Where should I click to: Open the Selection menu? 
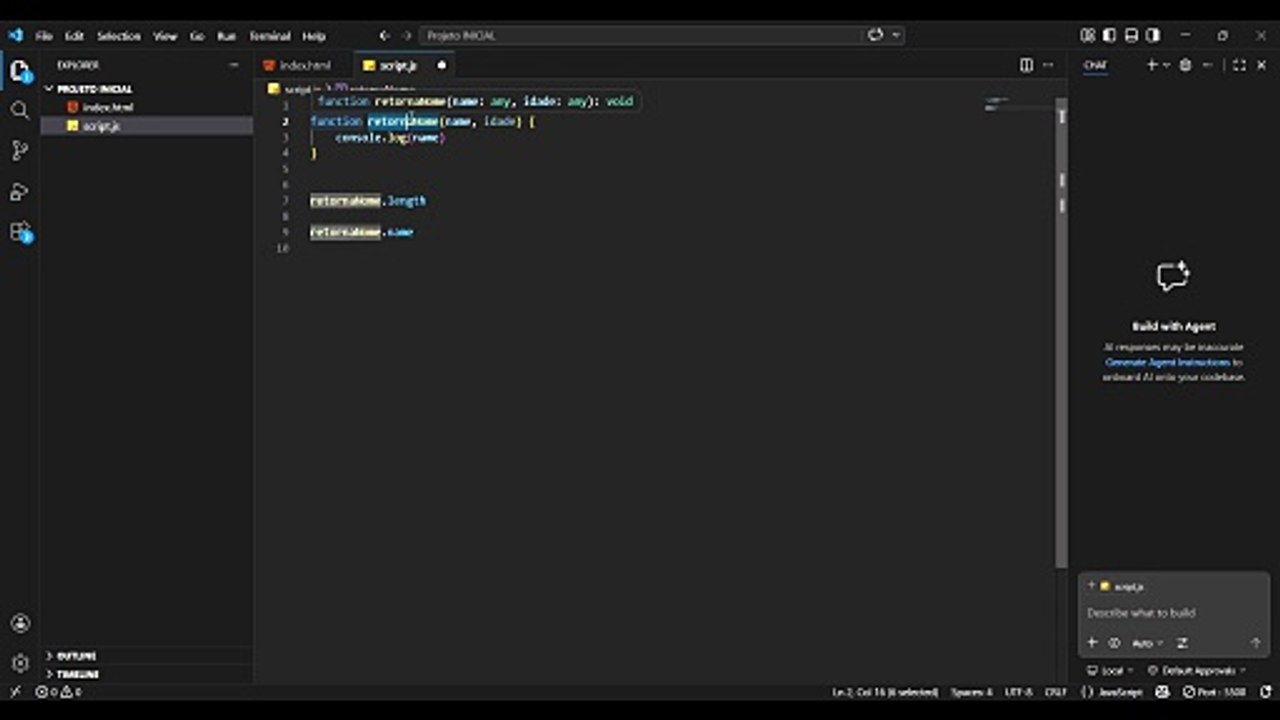[118, 36]
